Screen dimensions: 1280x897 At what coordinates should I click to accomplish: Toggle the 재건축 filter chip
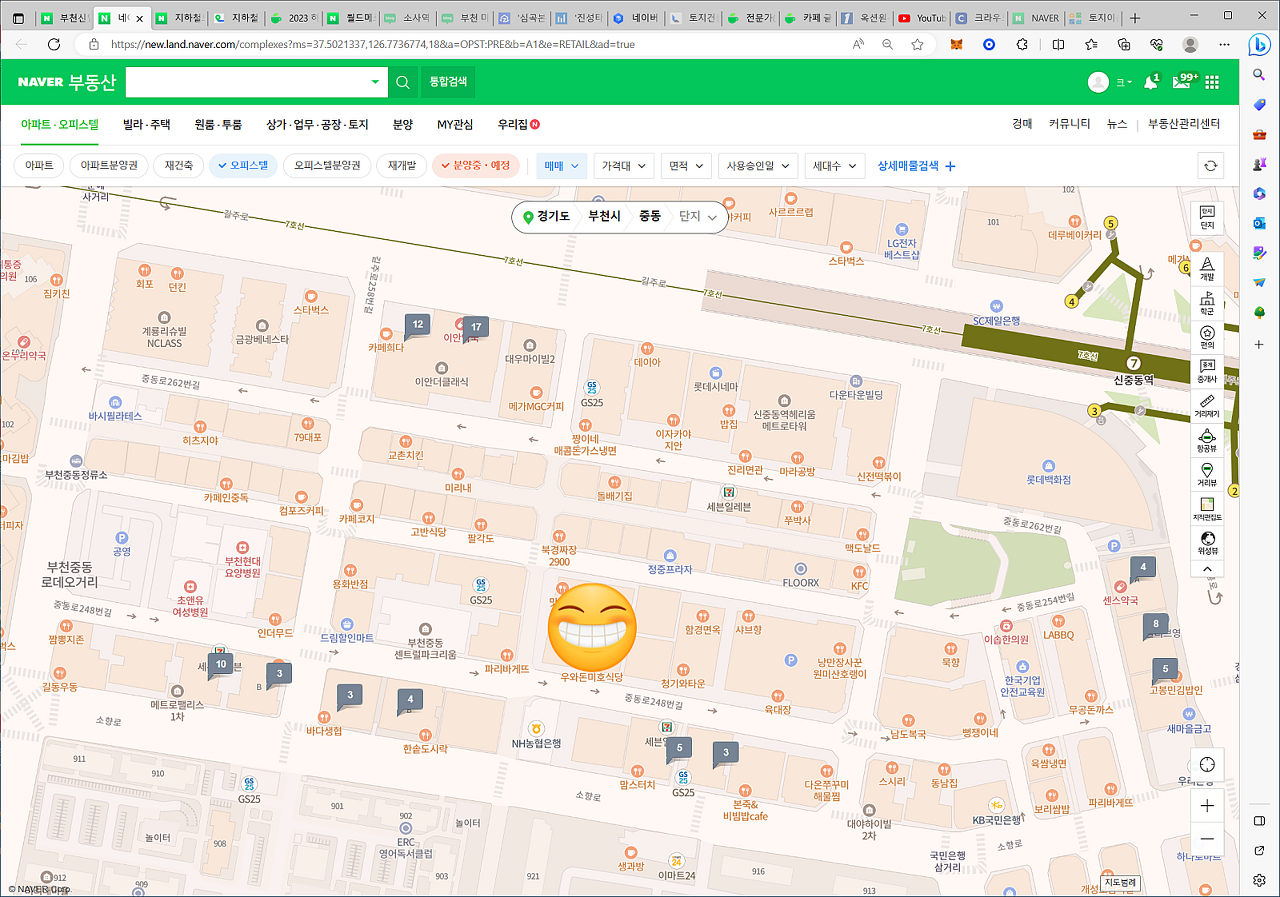tap(178, 166)
